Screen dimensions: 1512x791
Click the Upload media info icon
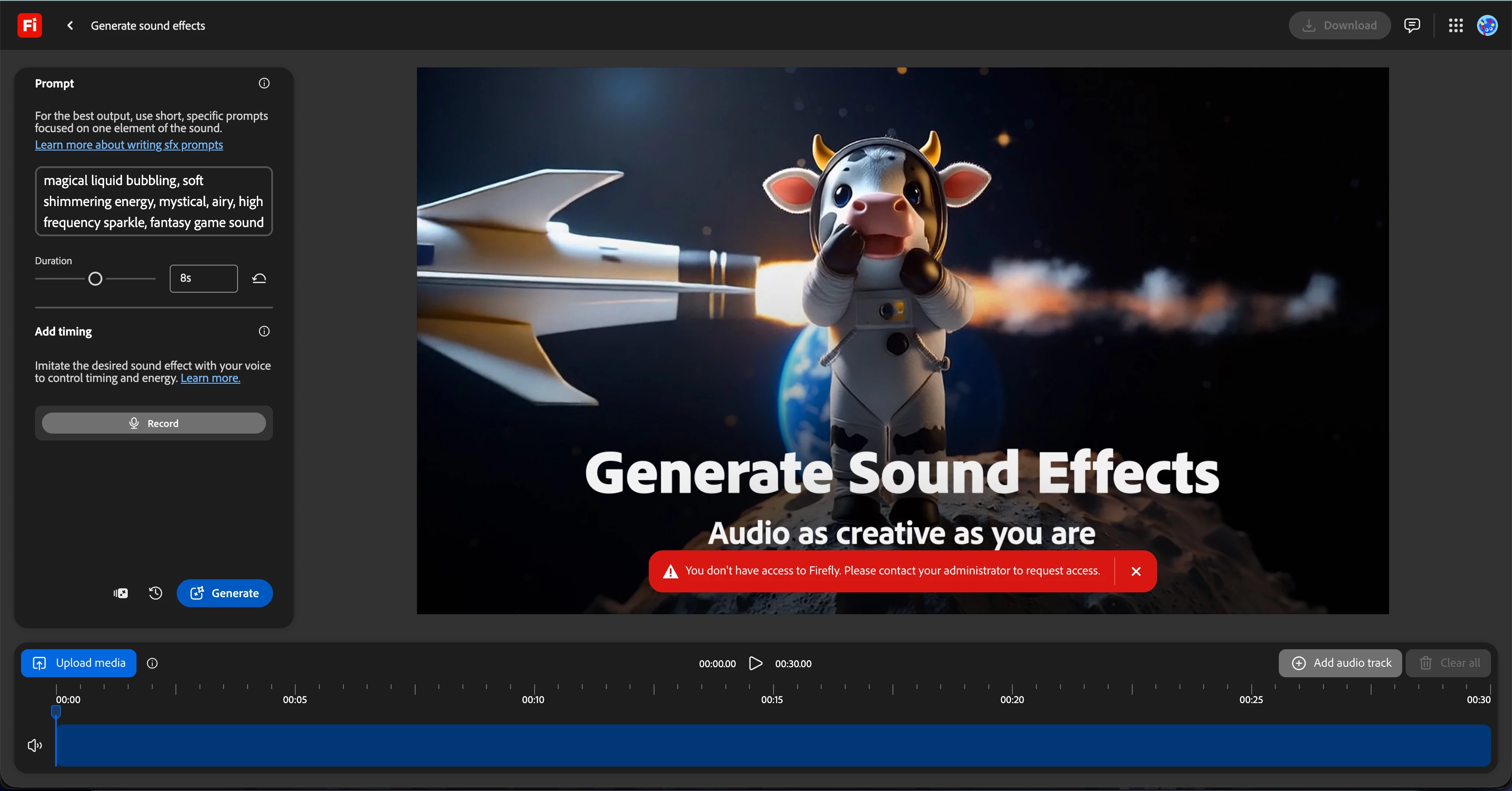coord(152,663)
